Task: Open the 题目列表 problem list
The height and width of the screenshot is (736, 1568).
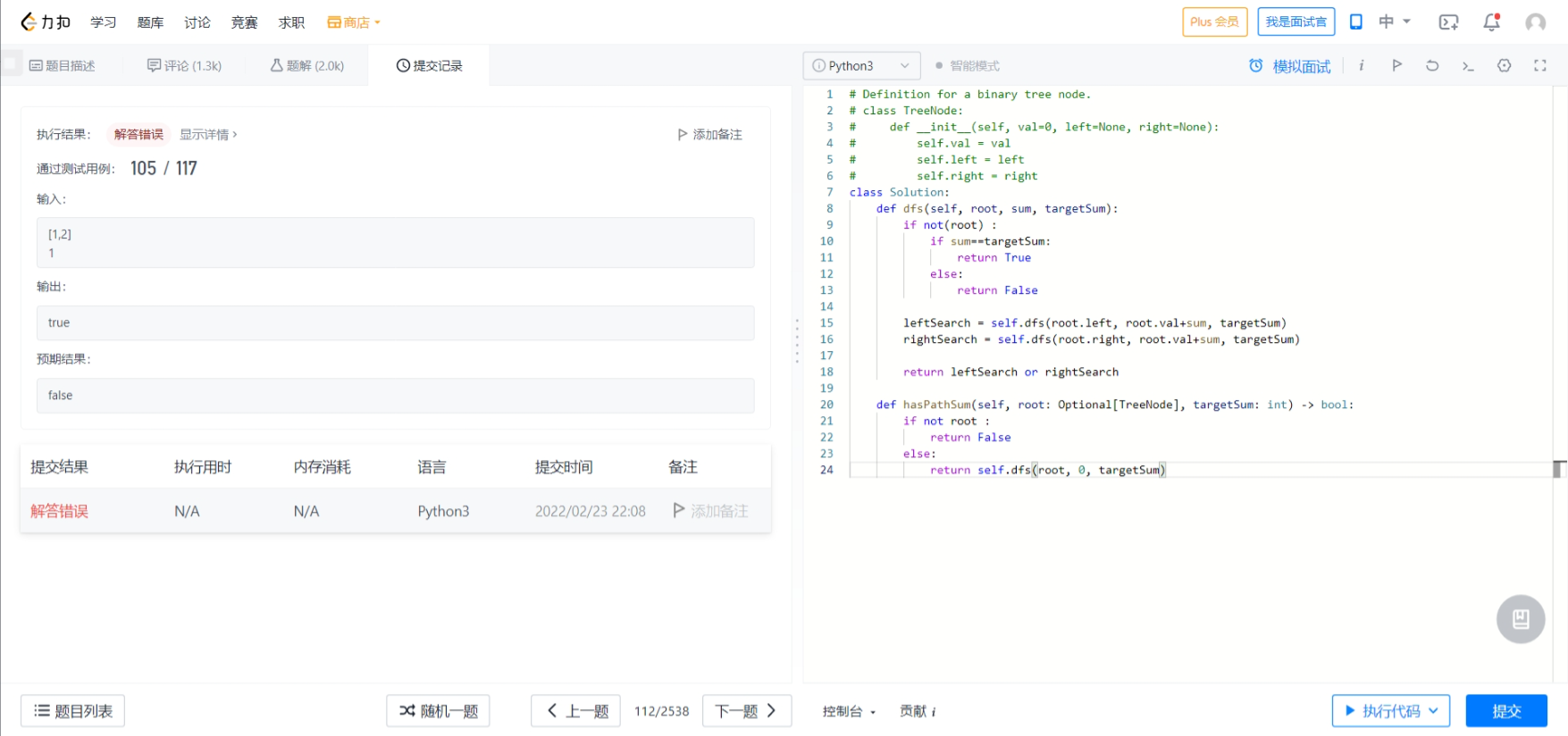Action: pos(72,711)
